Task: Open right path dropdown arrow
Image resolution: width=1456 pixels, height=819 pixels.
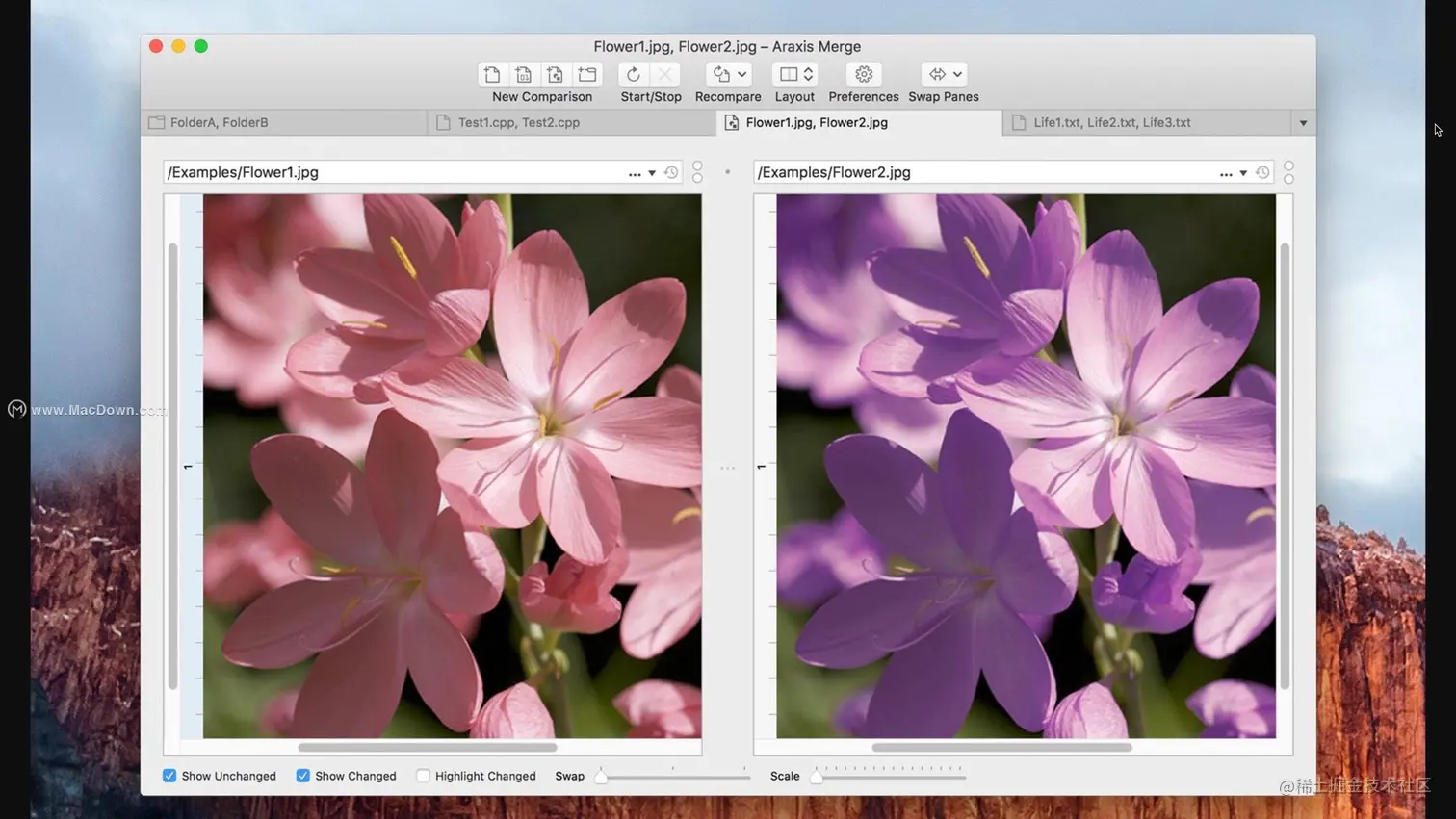Action: pyautogui.click(x=1243, y=173)
